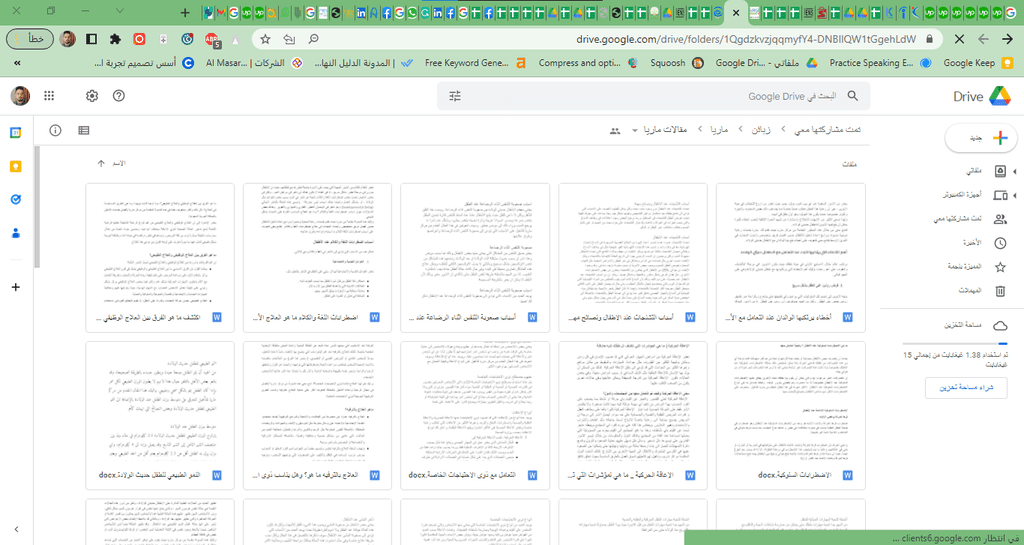Switch to list layout view
1024x545 pixels.
[x=84, y=131]
